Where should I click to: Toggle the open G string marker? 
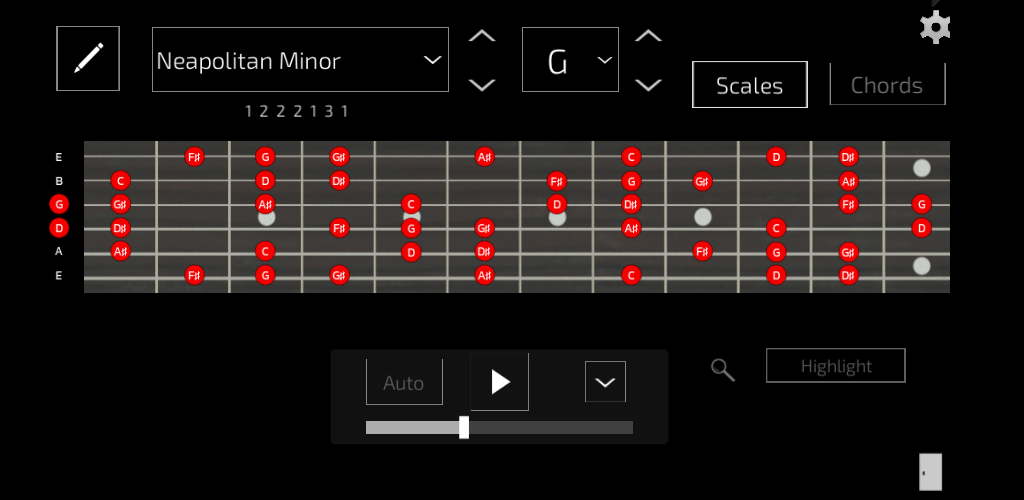point(59,204)
